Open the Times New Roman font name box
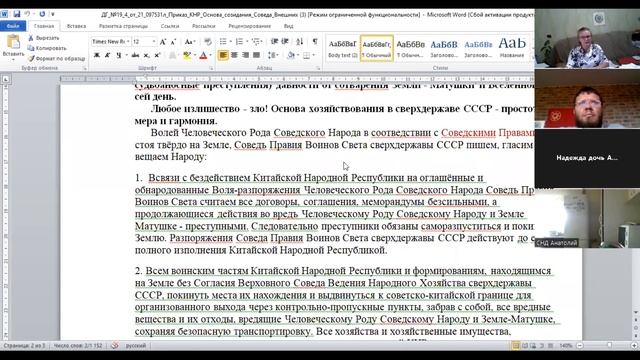Screen dimensions: 640x360 tap(110, 42)
